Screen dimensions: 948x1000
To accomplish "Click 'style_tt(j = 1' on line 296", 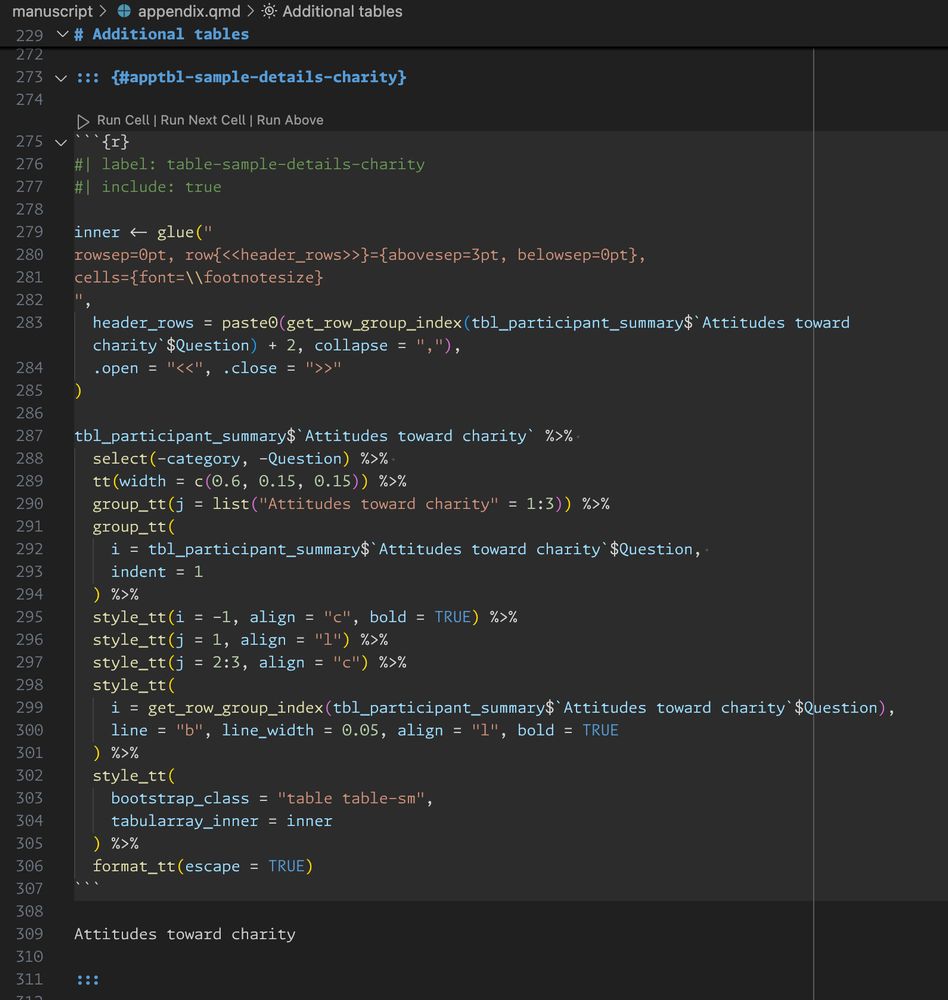I will 157,640.
